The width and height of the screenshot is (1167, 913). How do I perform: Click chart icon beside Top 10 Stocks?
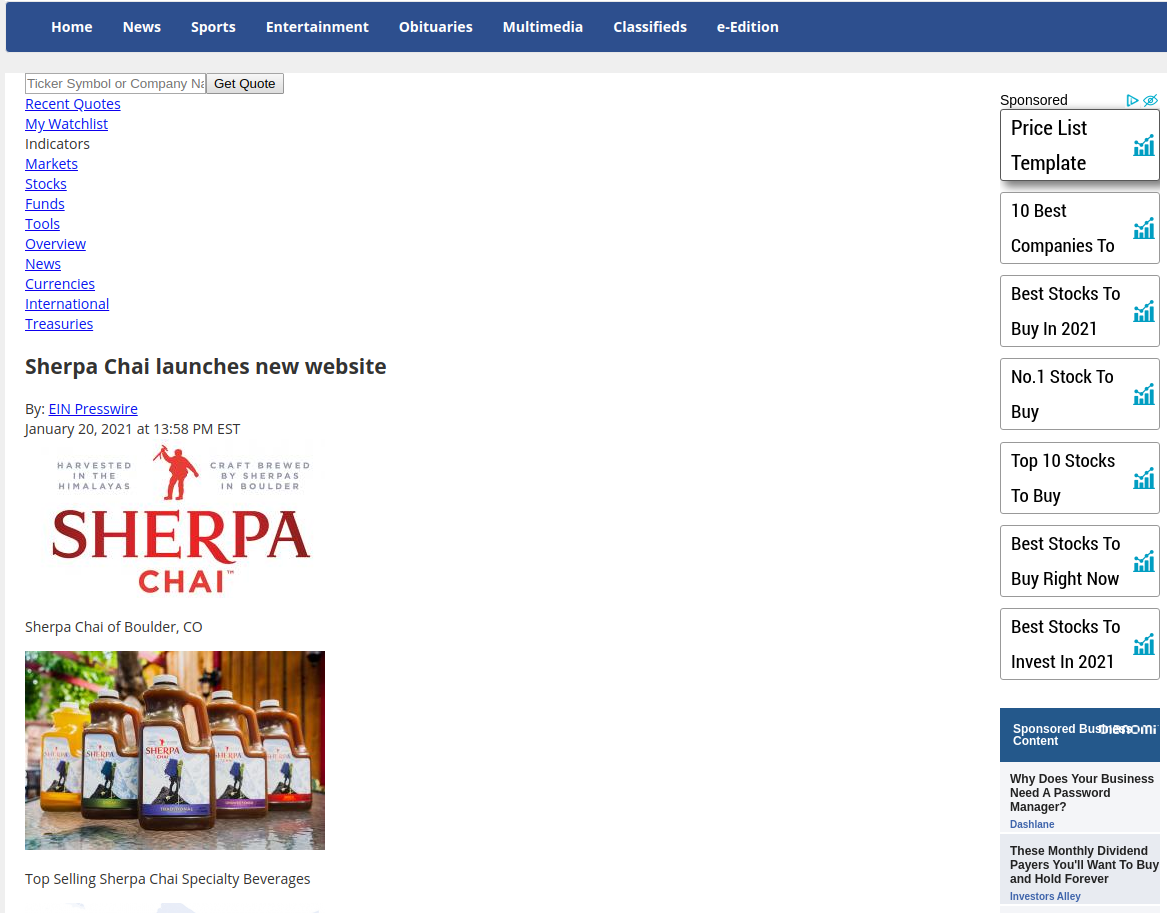1143,479
